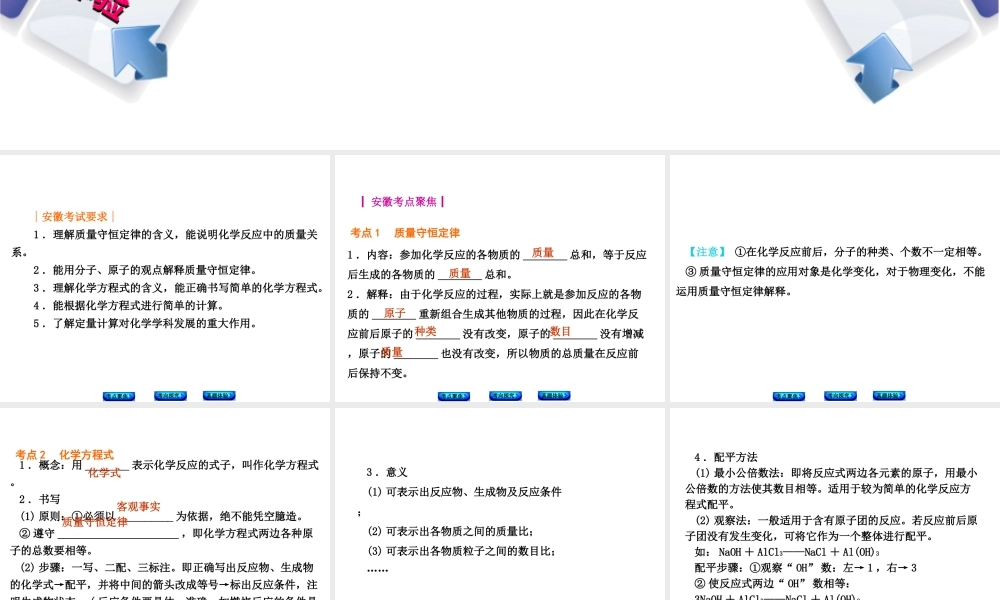This screenshot has width=1000, height=600.
Task: Click the heading ┃安徽考点聚焦┃
Action: (403, 201)
